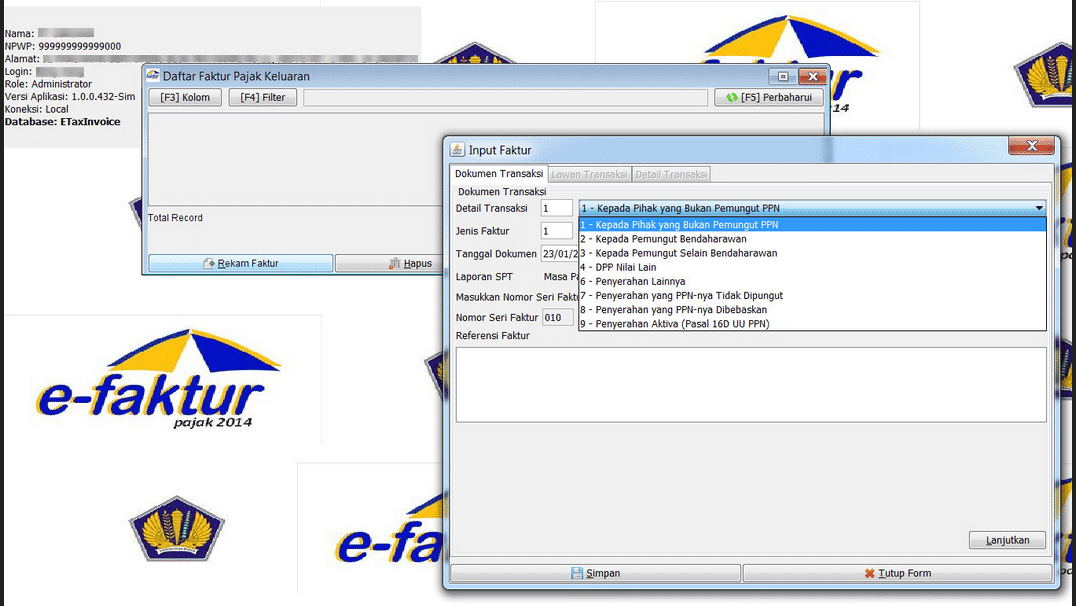Click the Simpan button

595,573
